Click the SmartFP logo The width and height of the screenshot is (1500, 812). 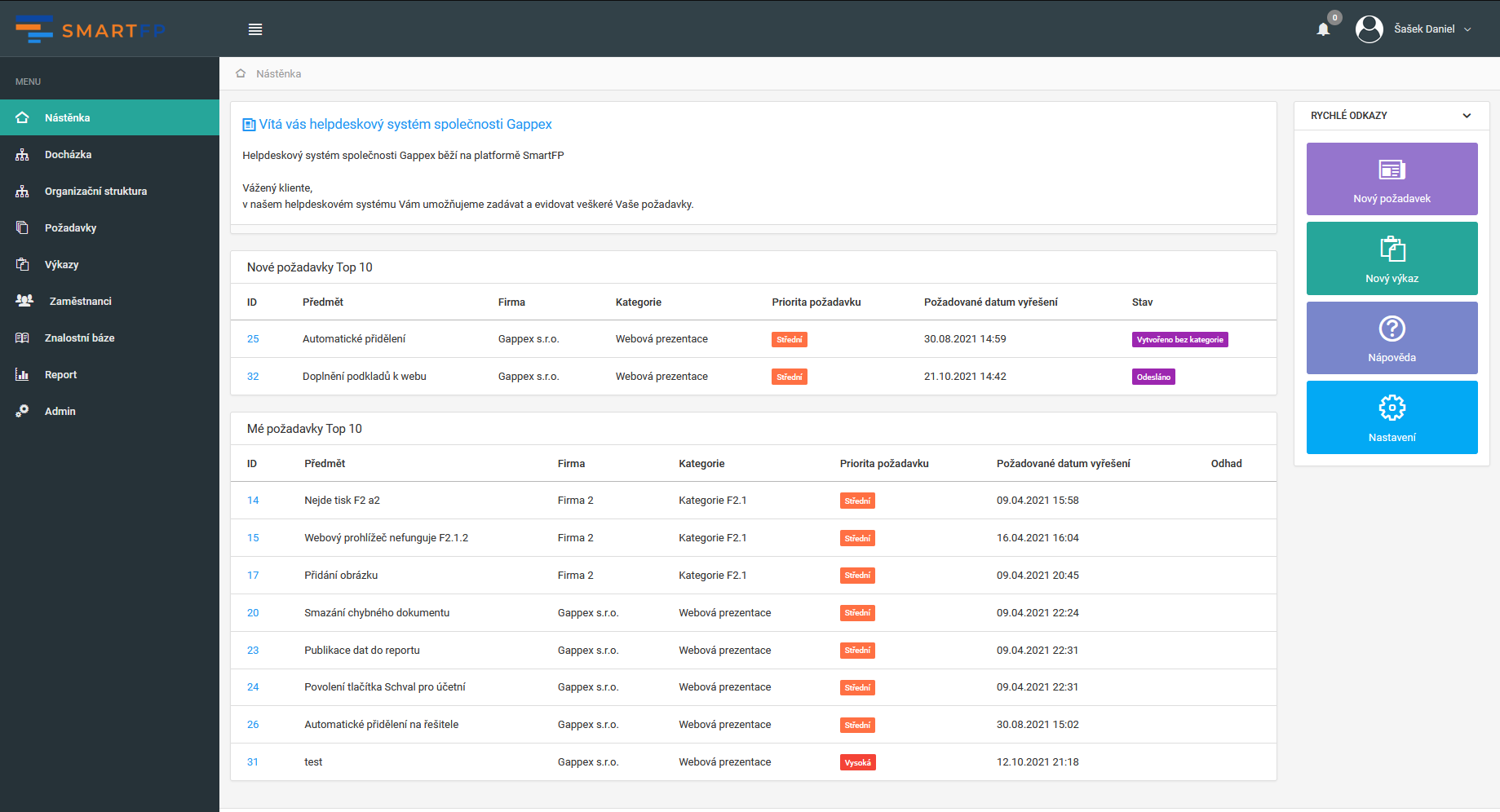(x=91, y=29)
